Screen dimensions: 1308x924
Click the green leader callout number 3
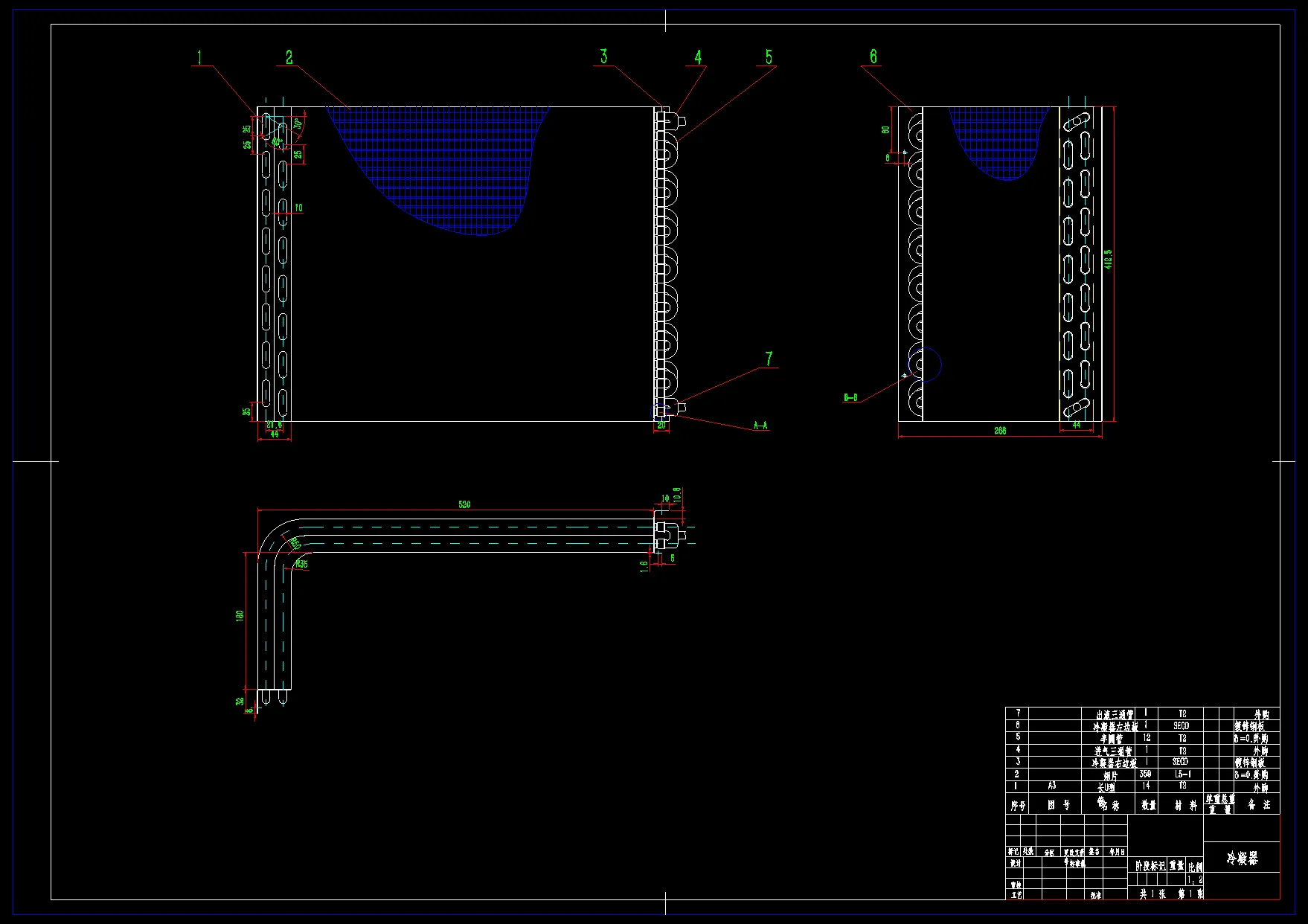pyautogui.click(x=603, y=57)
